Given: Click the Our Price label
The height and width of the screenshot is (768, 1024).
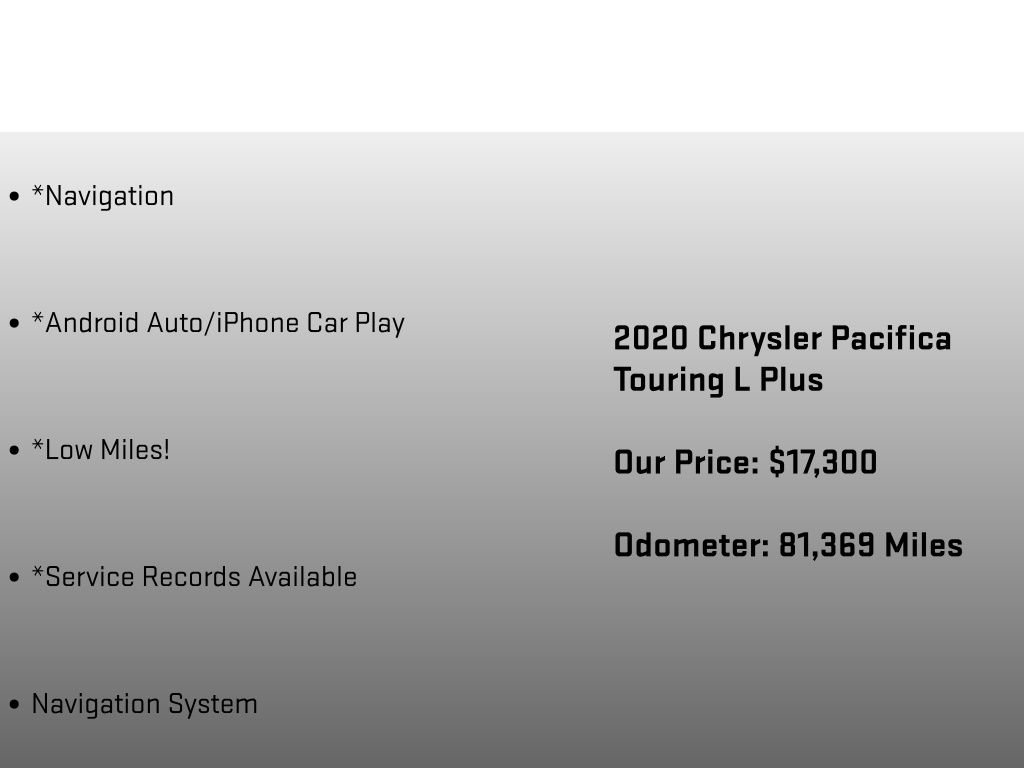Looking at the screenshot, I should [x=686, y=462].
